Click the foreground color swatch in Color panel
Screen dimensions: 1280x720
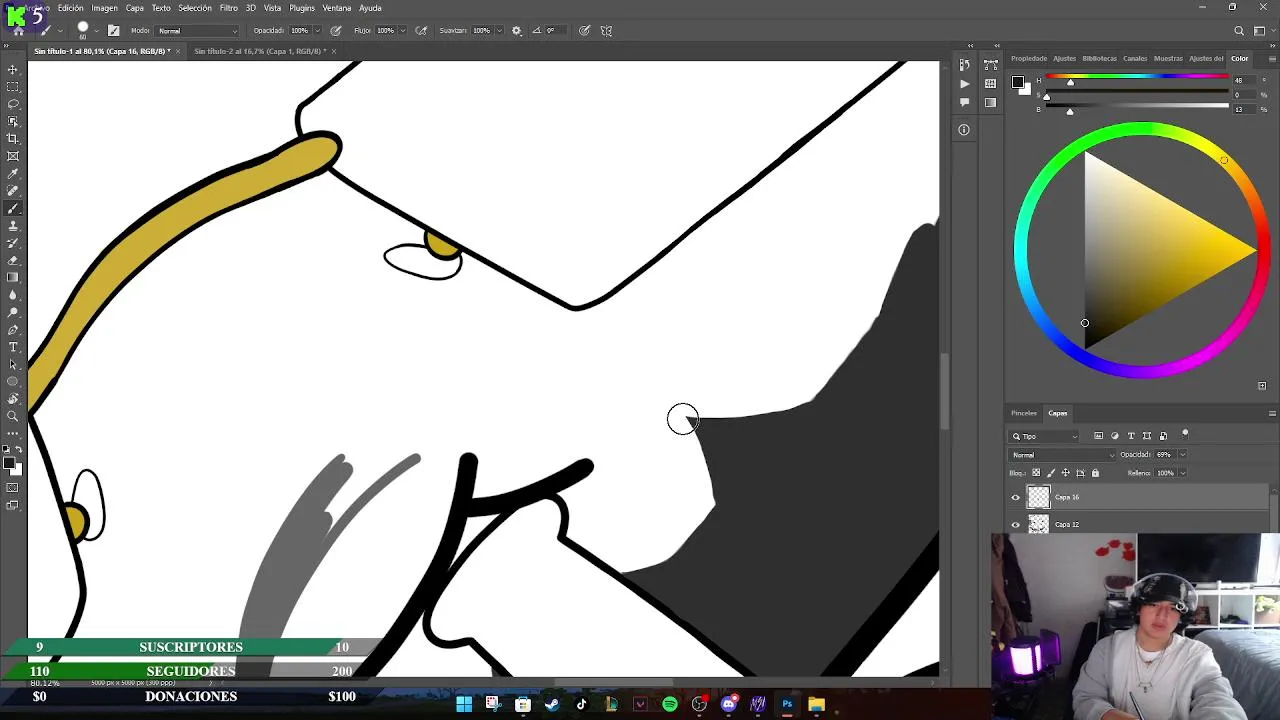[1017, 82]
